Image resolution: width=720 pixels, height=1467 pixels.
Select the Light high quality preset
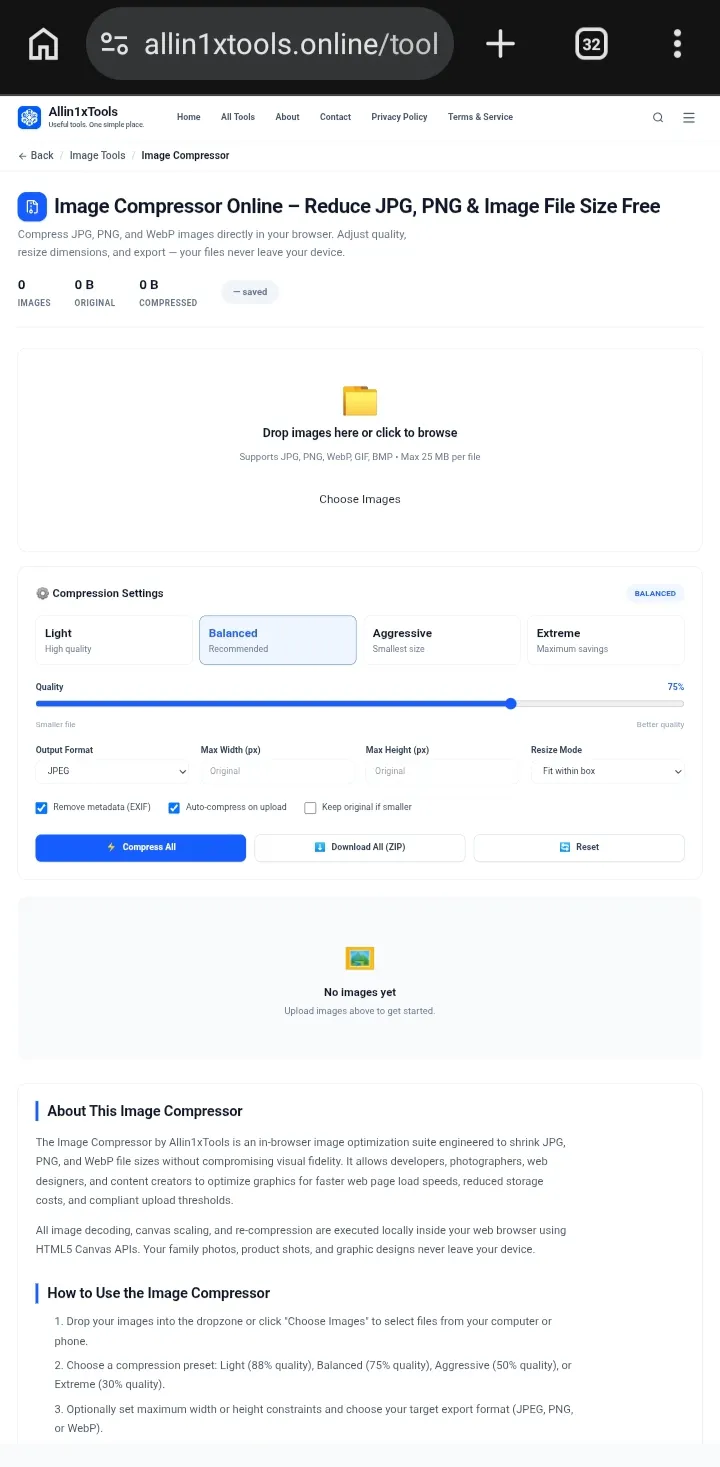[x=114, y=640]
